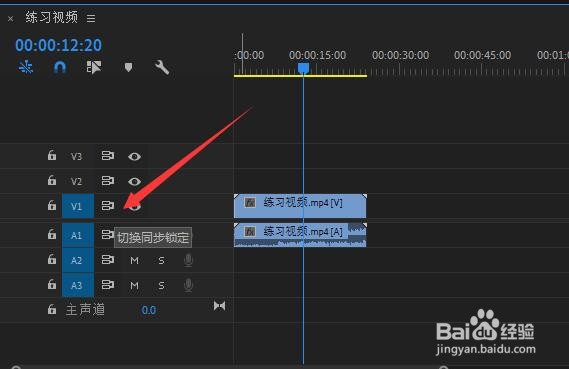Open timeline display settings wrench
569x369 pixels.
162,67
